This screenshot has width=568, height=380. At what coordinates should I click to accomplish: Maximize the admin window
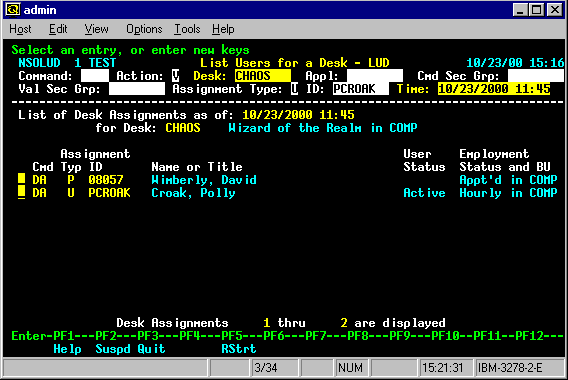(x=536, y=10)
